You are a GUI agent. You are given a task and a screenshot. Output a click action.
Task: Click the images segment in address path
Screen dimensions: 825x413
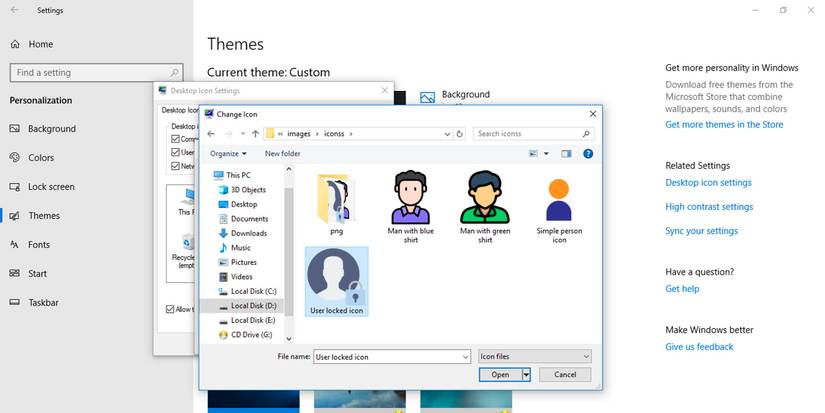(299, 134)
